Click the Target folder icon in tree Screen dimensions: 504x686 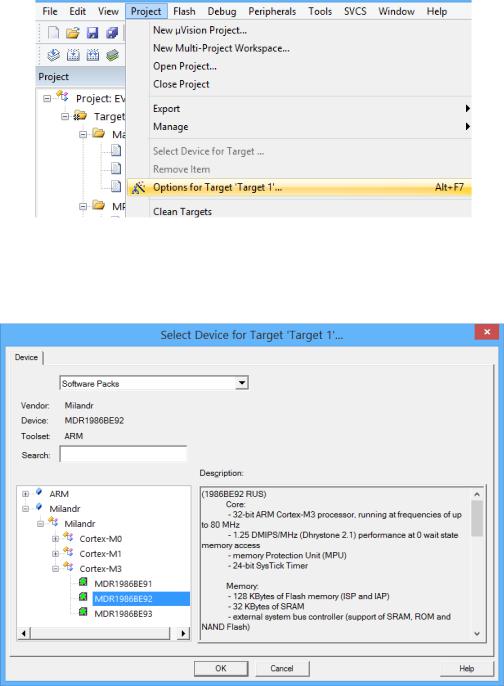[80, 116]
